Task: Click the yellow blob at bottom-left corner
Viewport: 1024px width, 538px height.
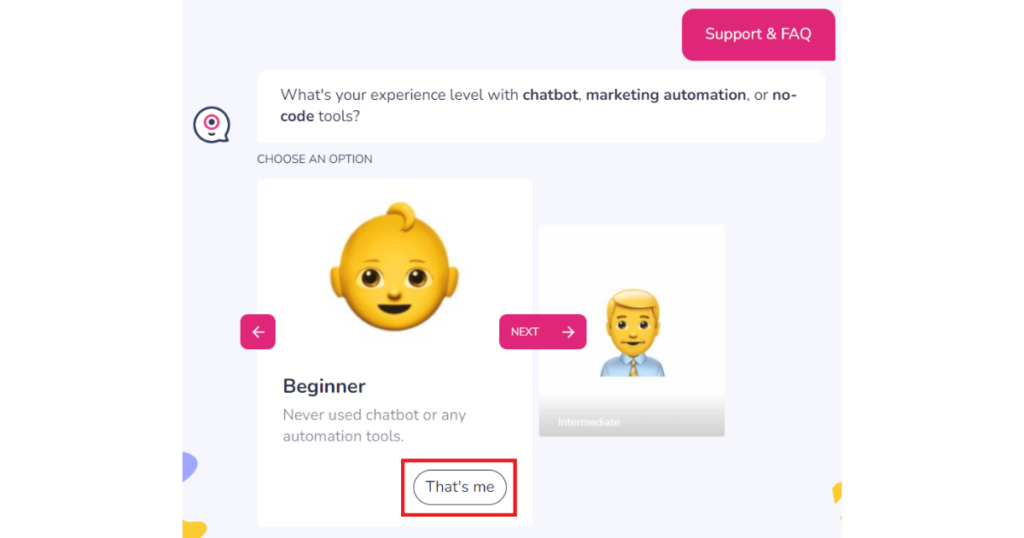Action: click(194, 529)
